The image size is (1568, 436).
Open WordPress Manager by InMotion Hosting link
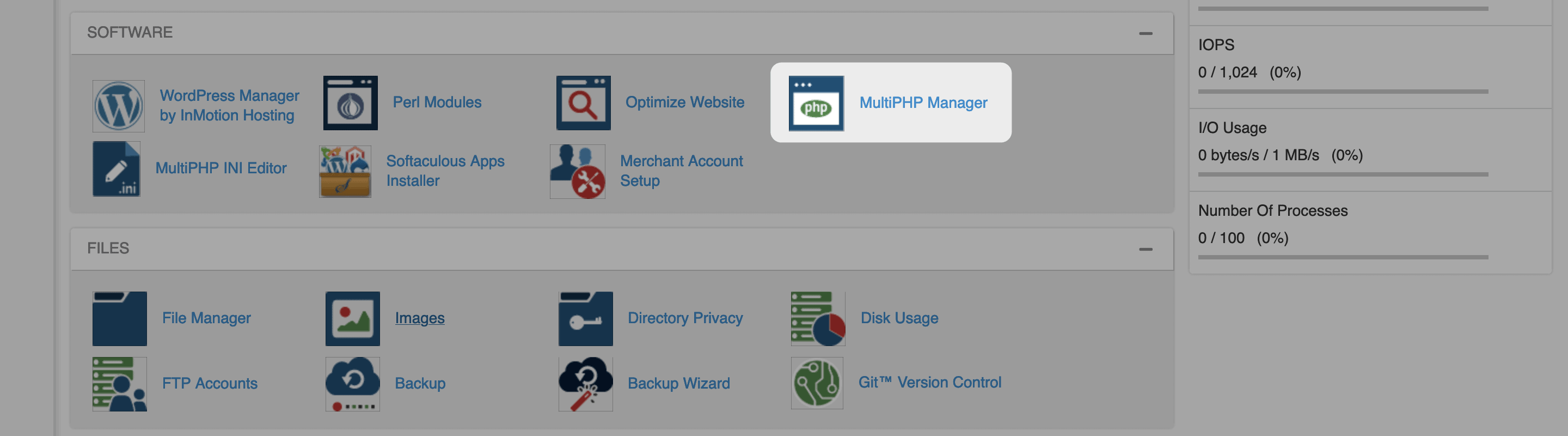(x=229, y=105)
